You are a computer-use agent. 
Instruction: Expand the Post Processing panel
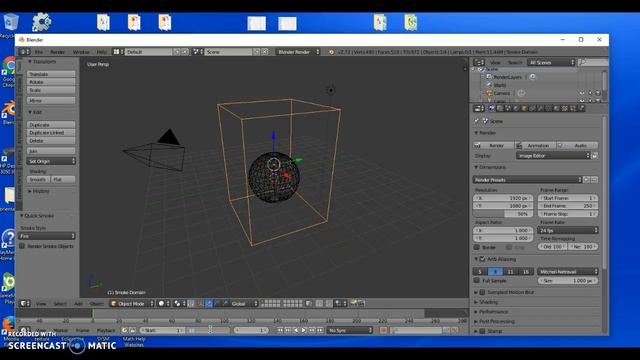coord(496,322)
